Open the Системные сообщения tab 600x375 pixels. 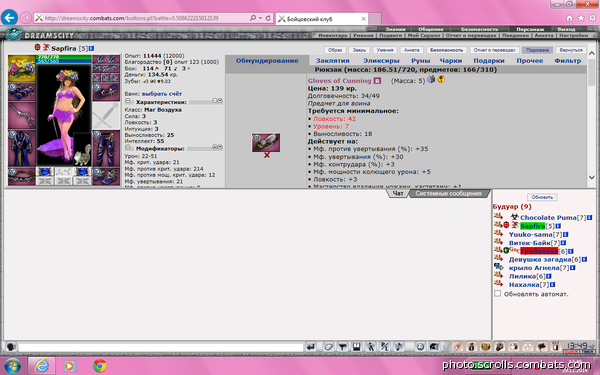click(448, 193)
